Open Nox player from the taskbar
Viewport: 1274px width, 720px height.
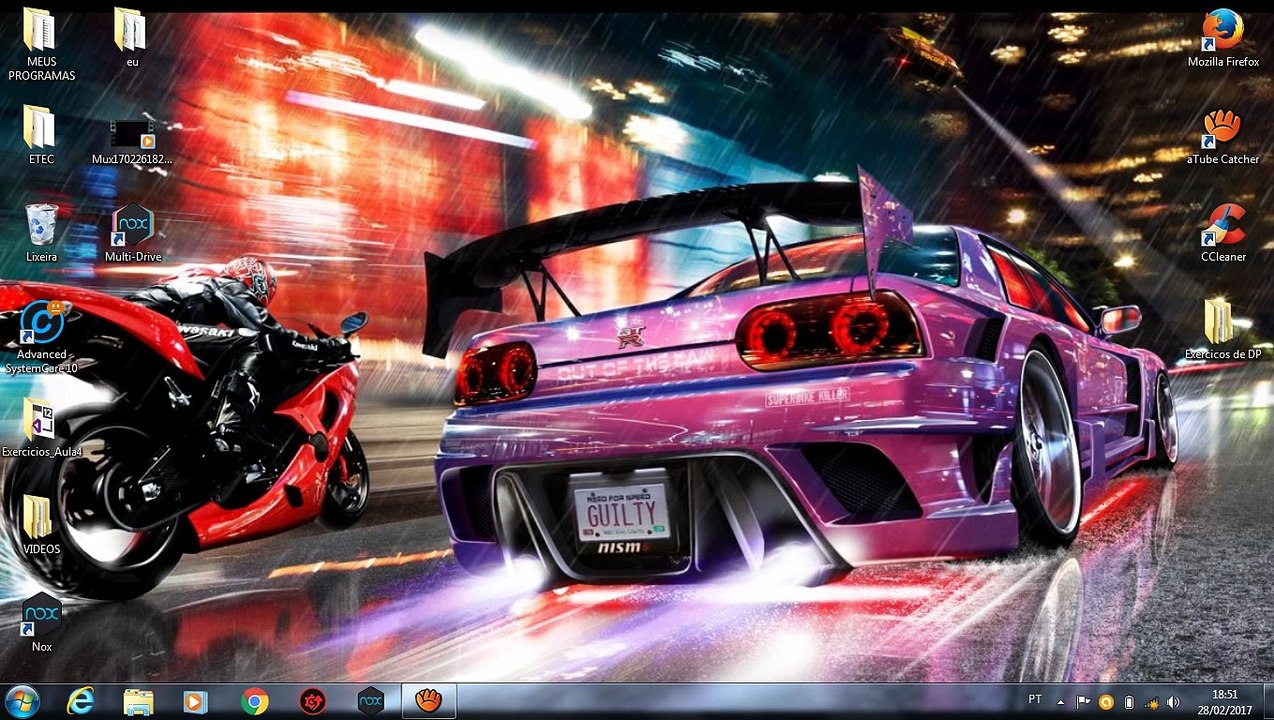pyautogui.click(x=371, y=701)
